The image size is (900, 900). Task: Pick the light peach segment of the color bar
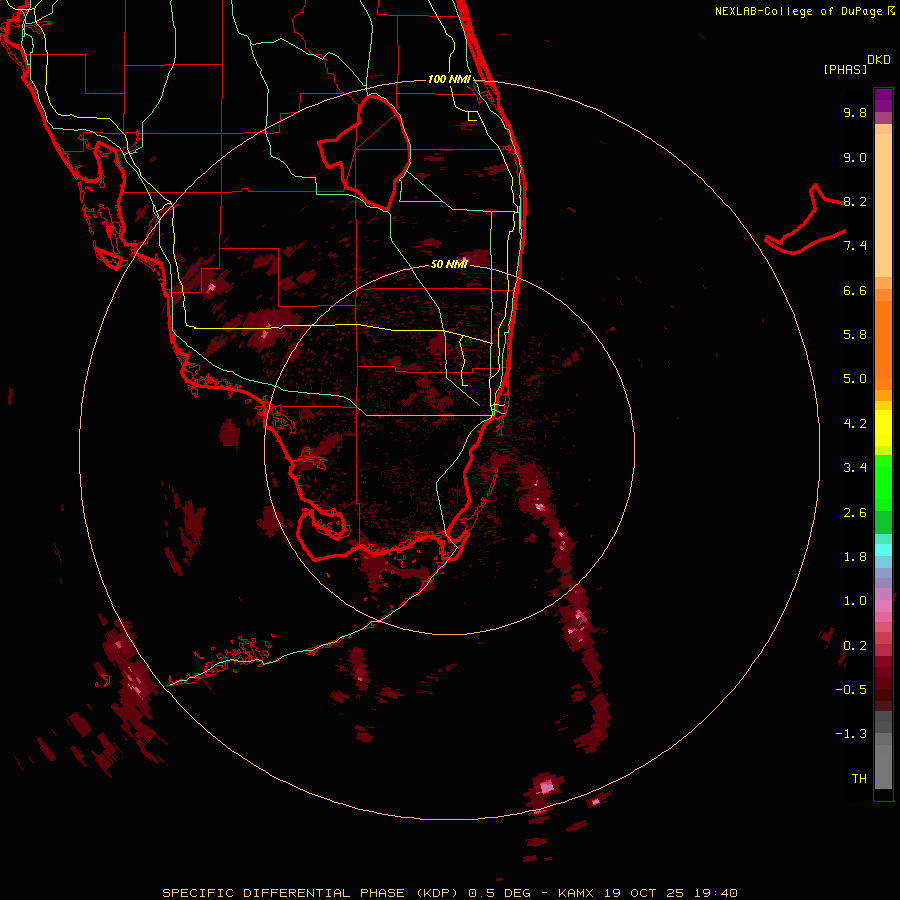pos(883,205)
